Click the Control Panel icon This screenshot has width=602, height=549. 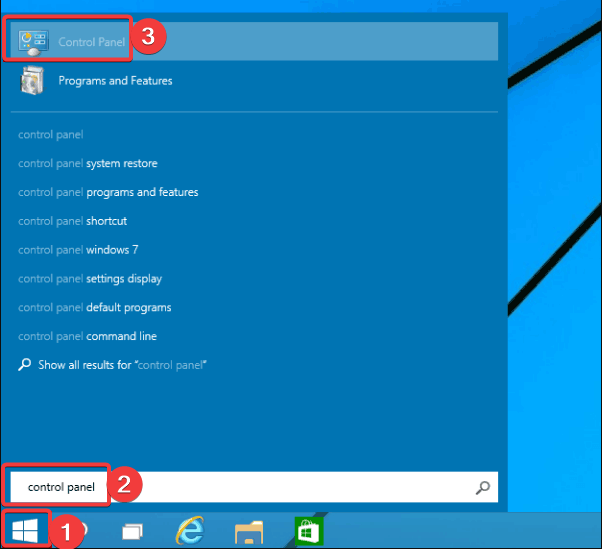click(x=33, y=43)
